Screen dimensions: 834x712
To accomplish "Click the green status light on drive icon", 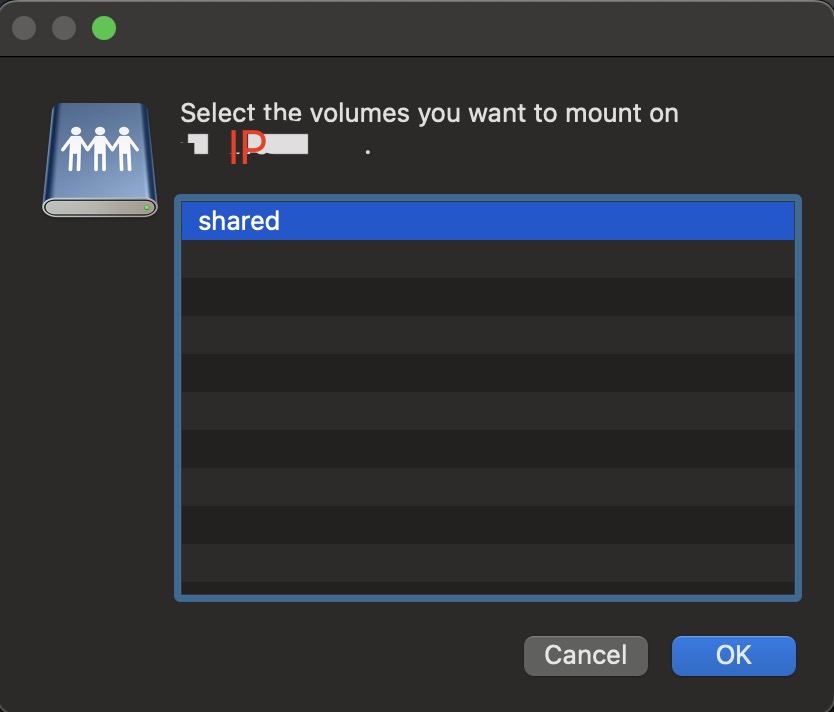I will [x=146, y=207].
